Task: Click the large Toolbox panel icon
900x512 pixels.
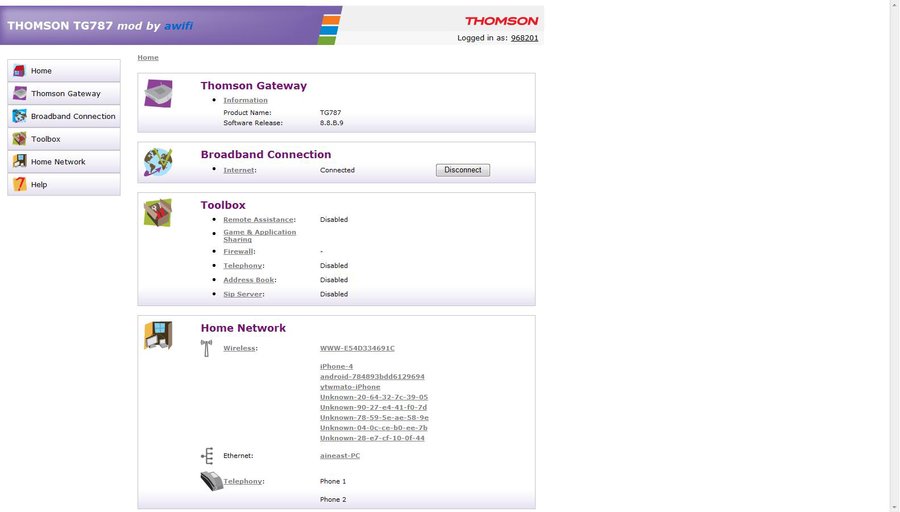Action: click(x=158, y=212)
